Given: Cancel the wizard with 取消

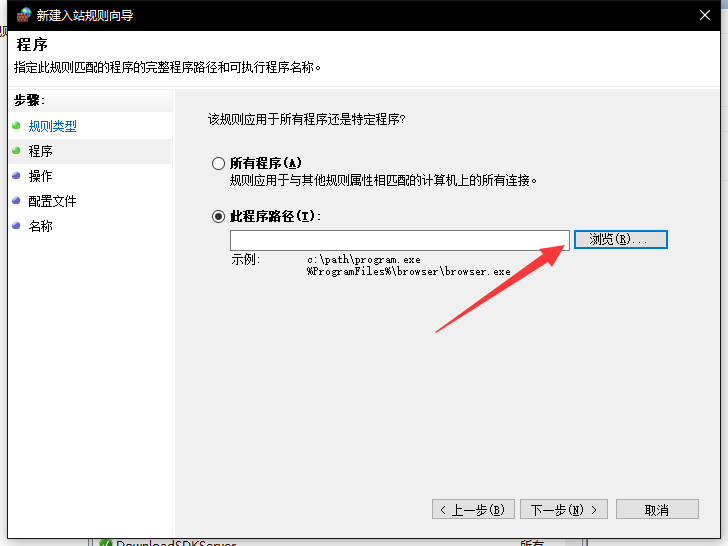Looking at the screenshot, I should tap(656, 509).
